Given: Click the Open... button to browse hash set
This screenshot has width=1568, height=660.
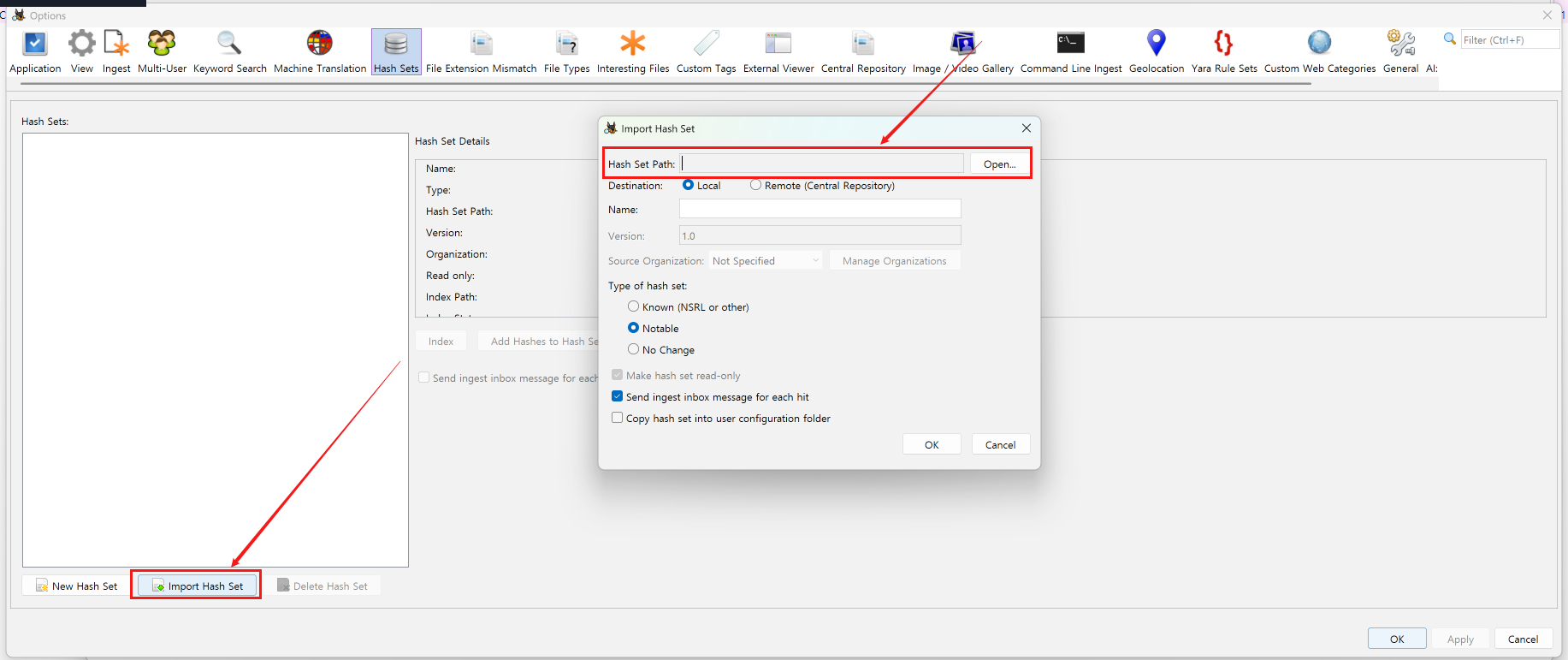Looking at the screenshot, I should coord(999,164).
